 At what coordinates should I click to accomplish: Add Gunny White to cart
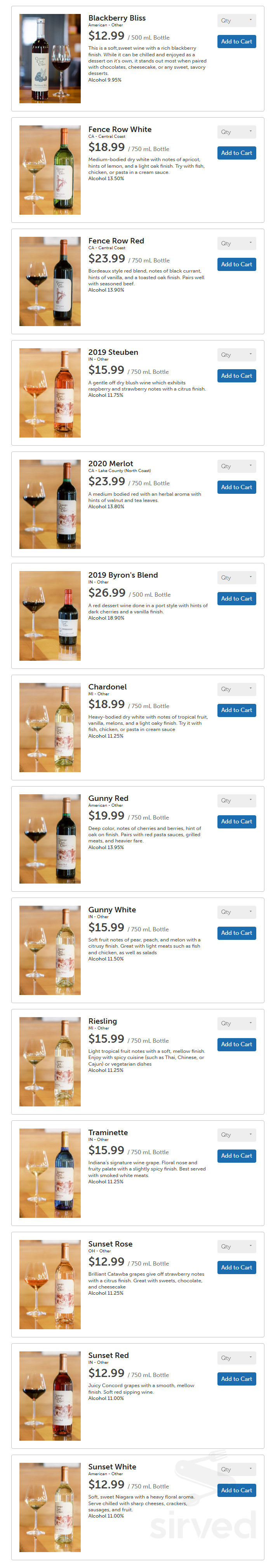point(236,932)
